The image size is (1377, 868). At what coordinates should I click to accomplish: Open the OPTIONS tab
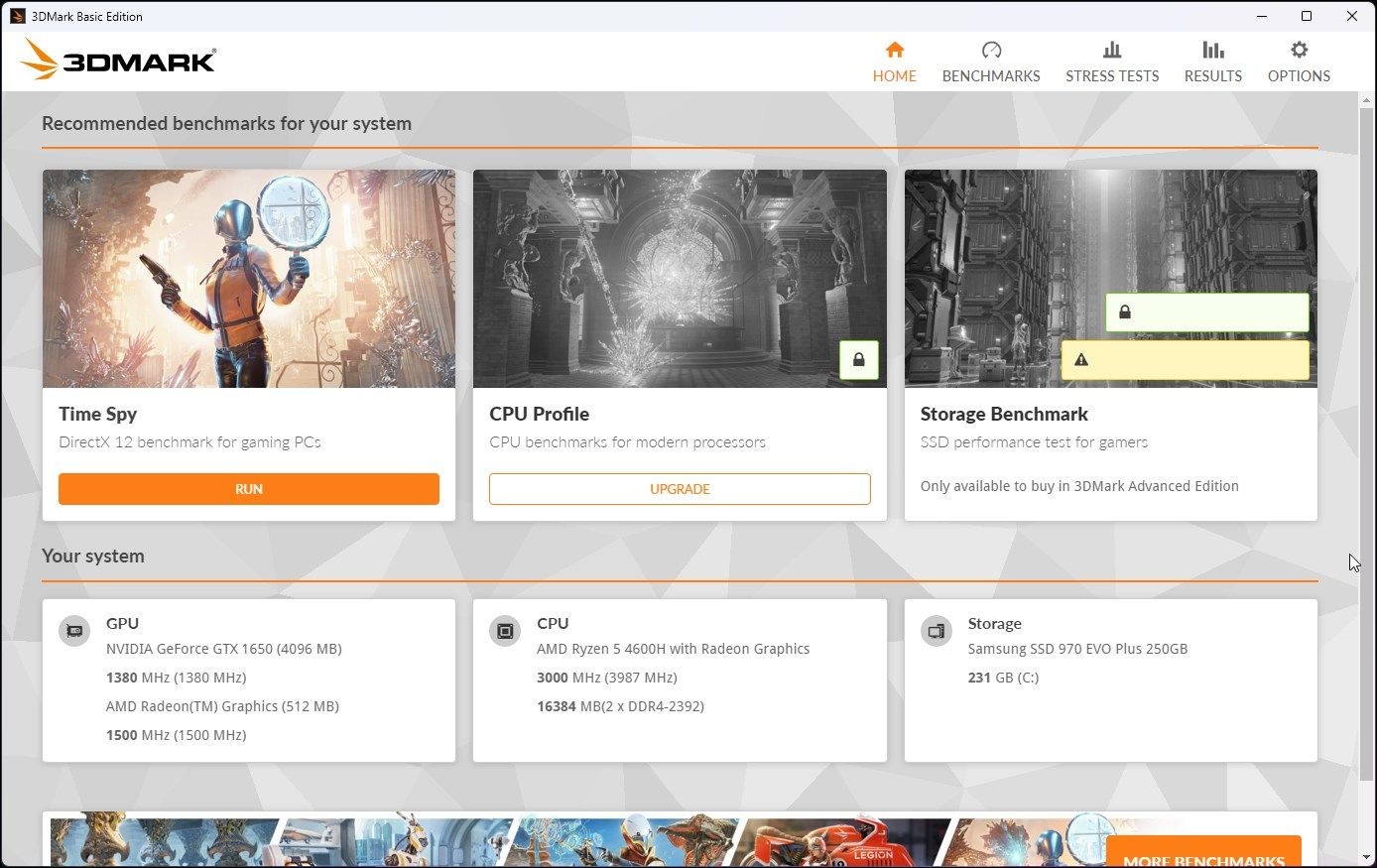(x=1299, y=62)
